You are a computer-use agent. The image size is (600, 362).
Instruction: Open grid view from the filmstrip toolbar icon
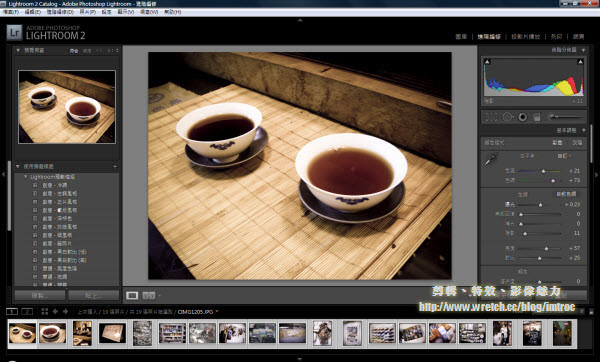45,311
